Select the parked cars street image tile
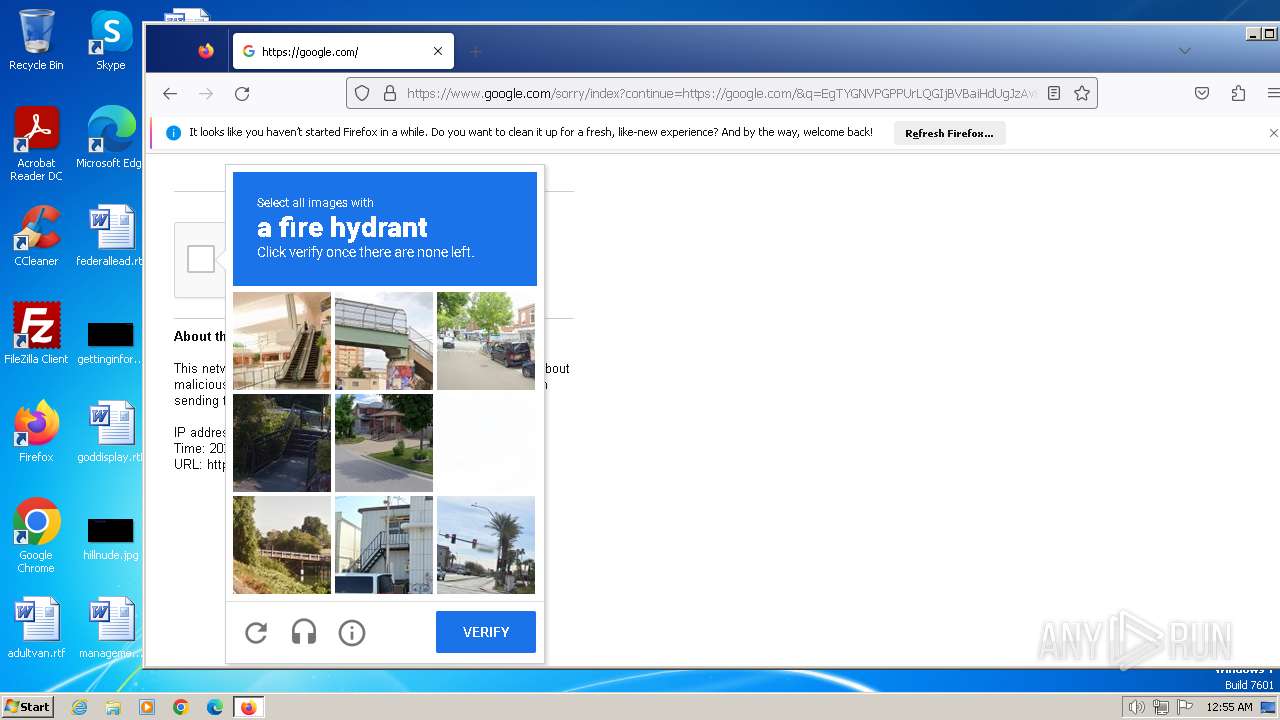The height and width of the screenshot is (720, 1280). (486, 341)
